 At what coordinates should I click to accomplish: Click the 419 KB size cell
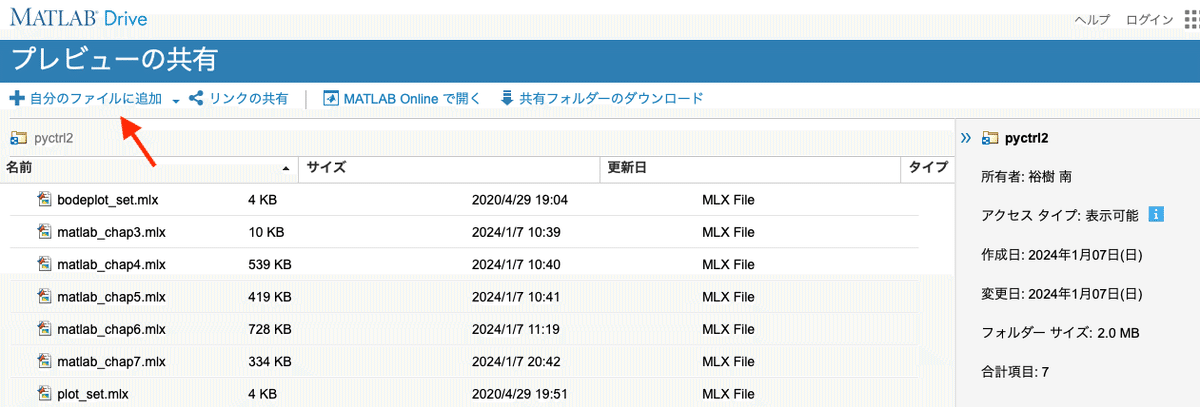[x=269, y=297]
